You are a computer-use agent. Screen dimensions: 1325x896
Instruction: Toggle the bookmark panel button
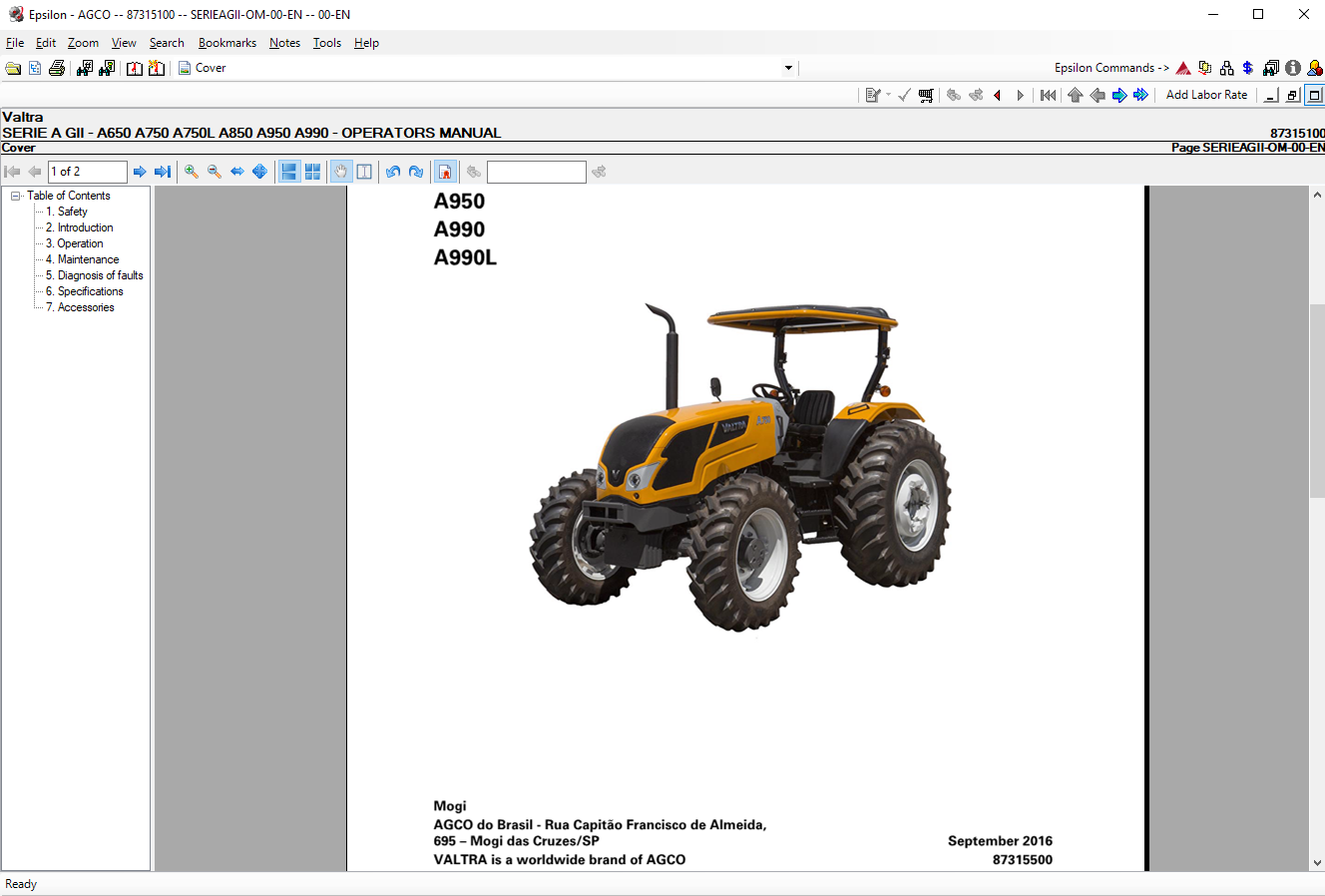pos(445,172)
